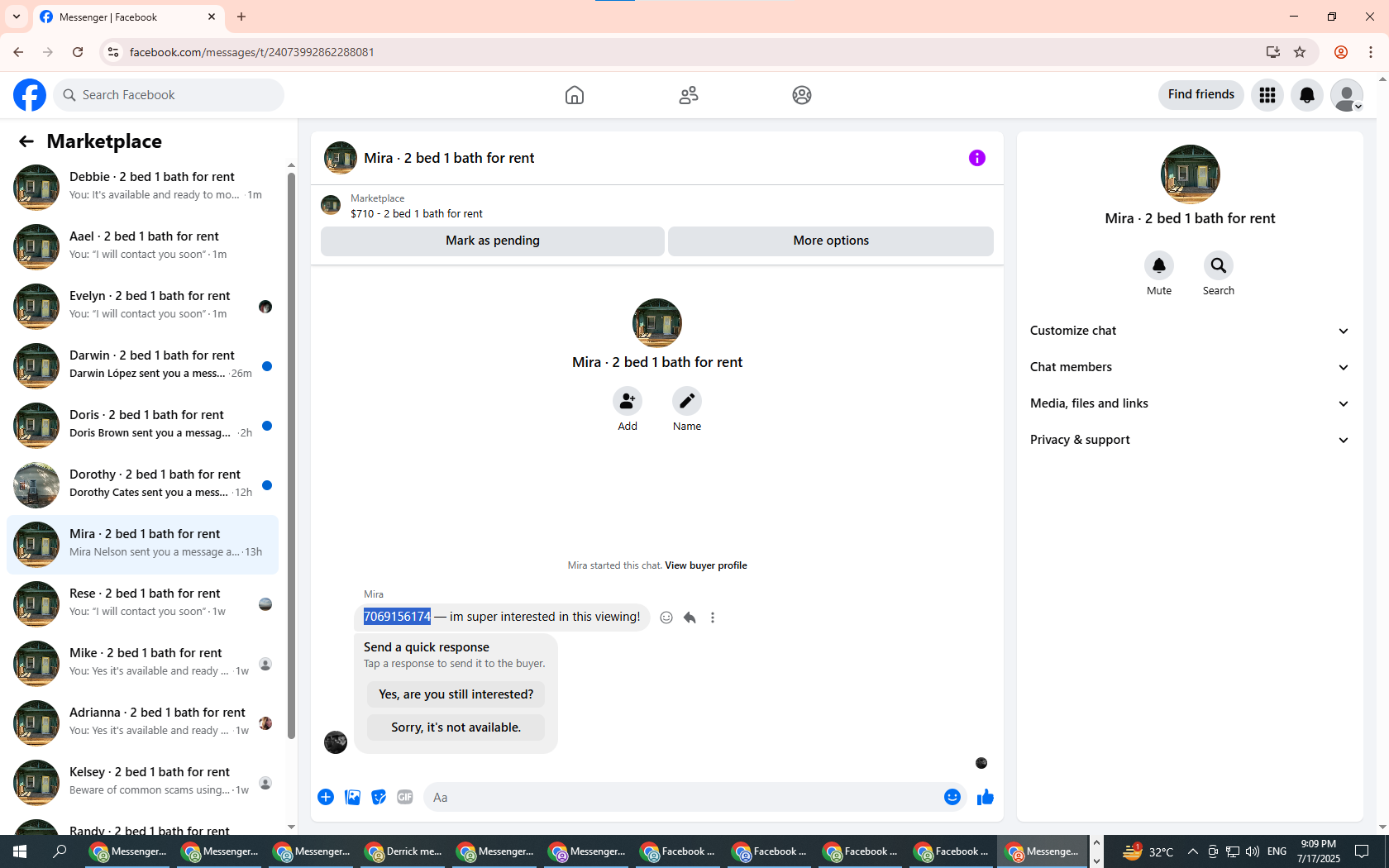Expand the Privacy & support section
The width and height of the screenshot is (1389, 868).
coord(1190,440)
